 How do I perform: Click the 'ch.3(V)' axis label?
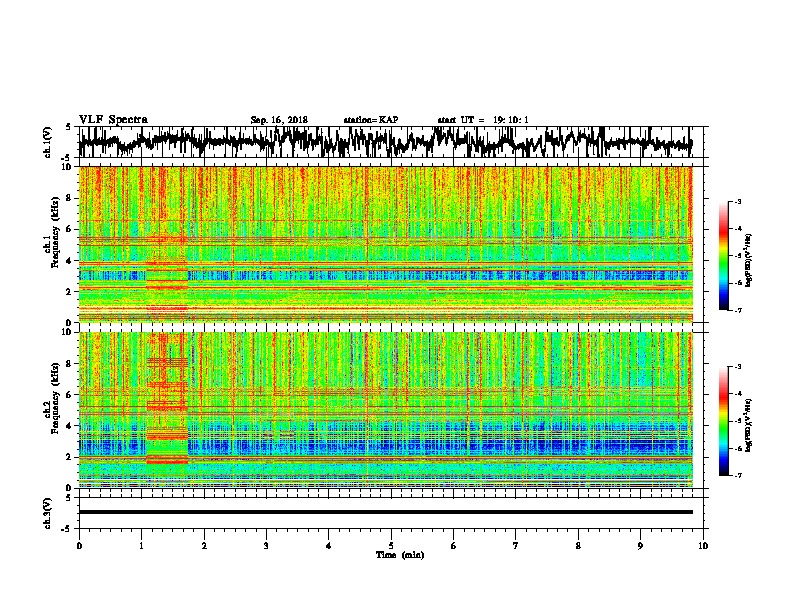(x=48, y=514)
